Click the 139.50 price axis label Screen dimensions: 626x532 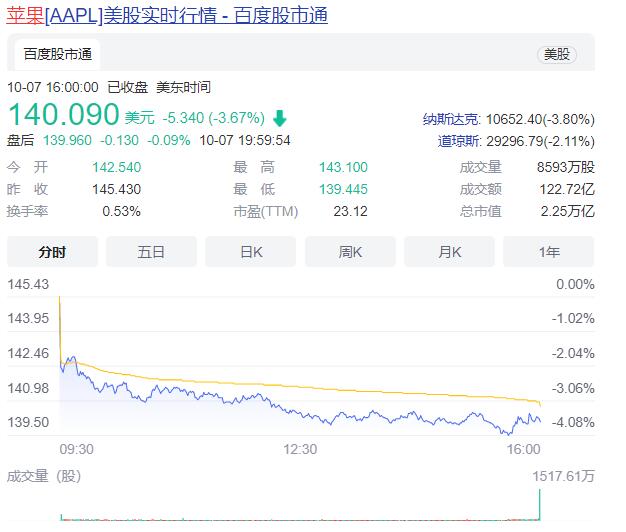[x=28, y=422]
